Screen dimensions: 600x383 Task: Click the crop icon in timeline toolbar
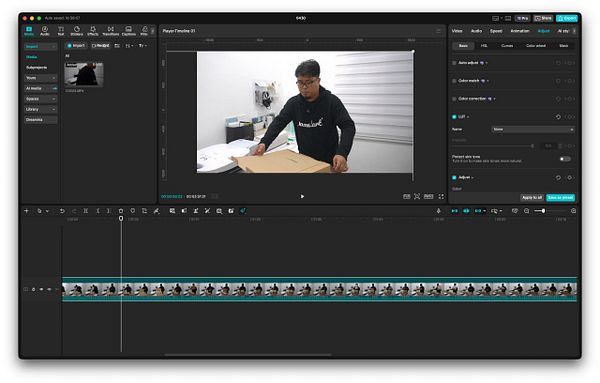point(144,211)
